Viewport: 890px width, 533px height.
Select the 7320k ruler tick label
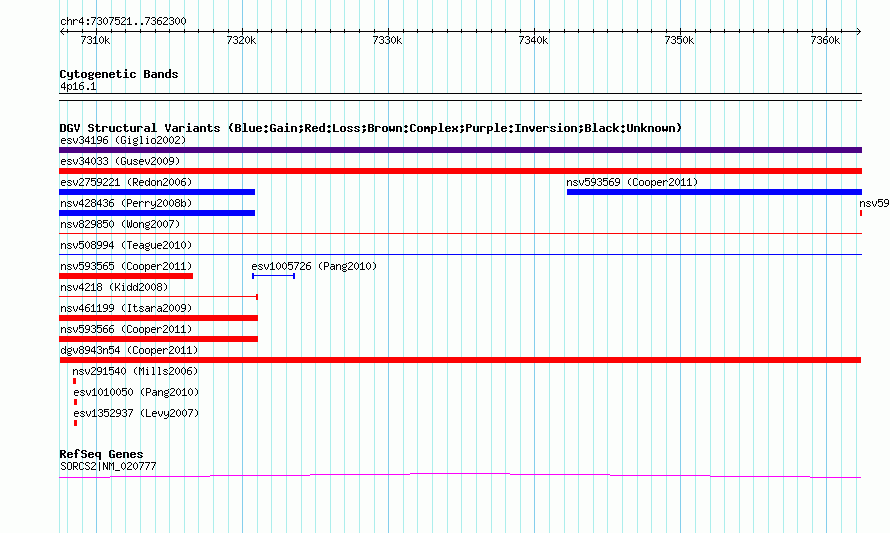(241, 40)
